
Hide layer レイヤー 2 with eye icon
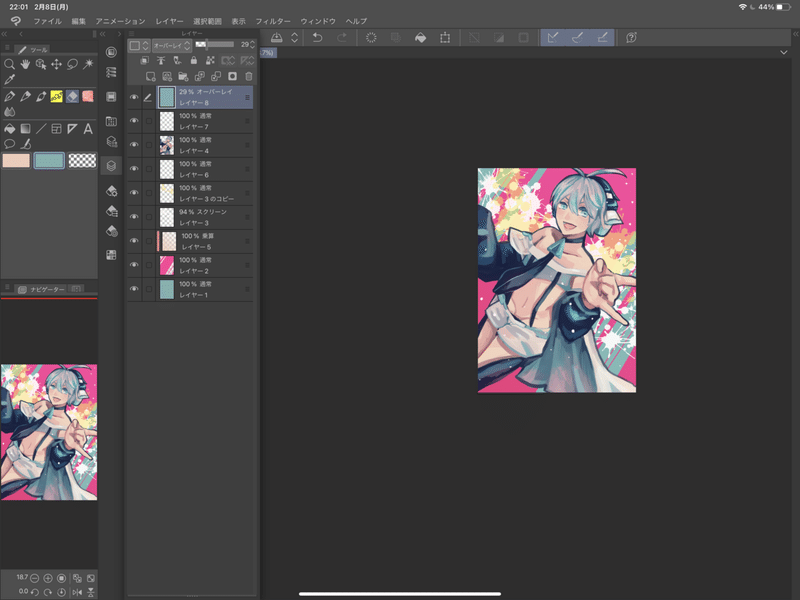click(x=134, y=265)
